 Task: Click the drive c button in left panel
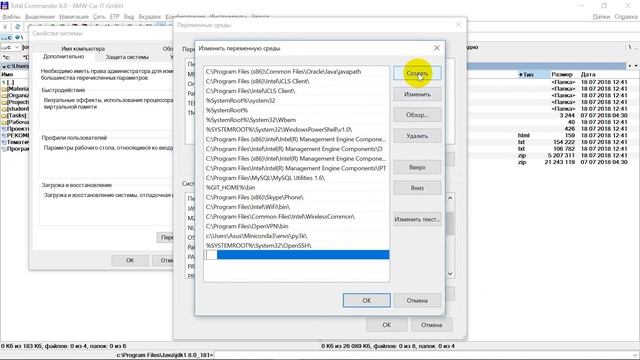pyautogui.click(x=6, y=37)
